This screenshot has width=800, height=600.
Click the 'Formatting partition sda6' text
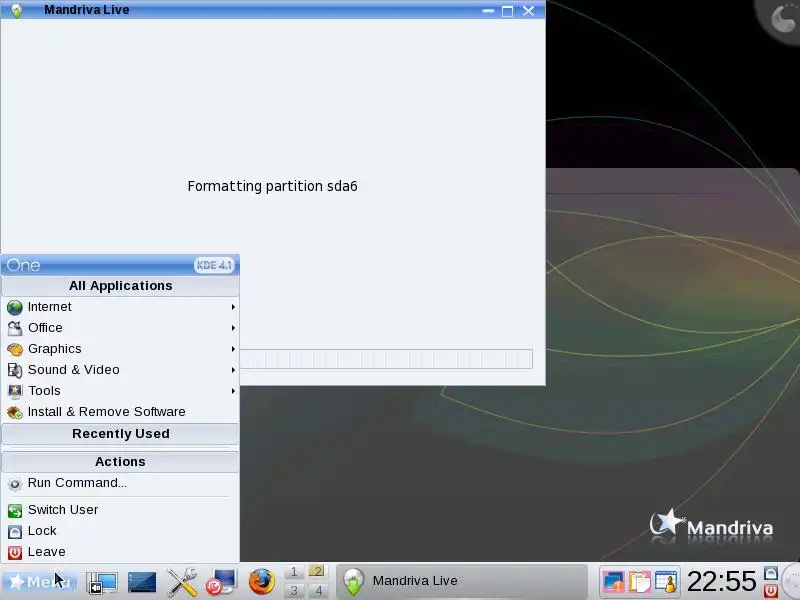pyautogui.click(x=272, y=186)
